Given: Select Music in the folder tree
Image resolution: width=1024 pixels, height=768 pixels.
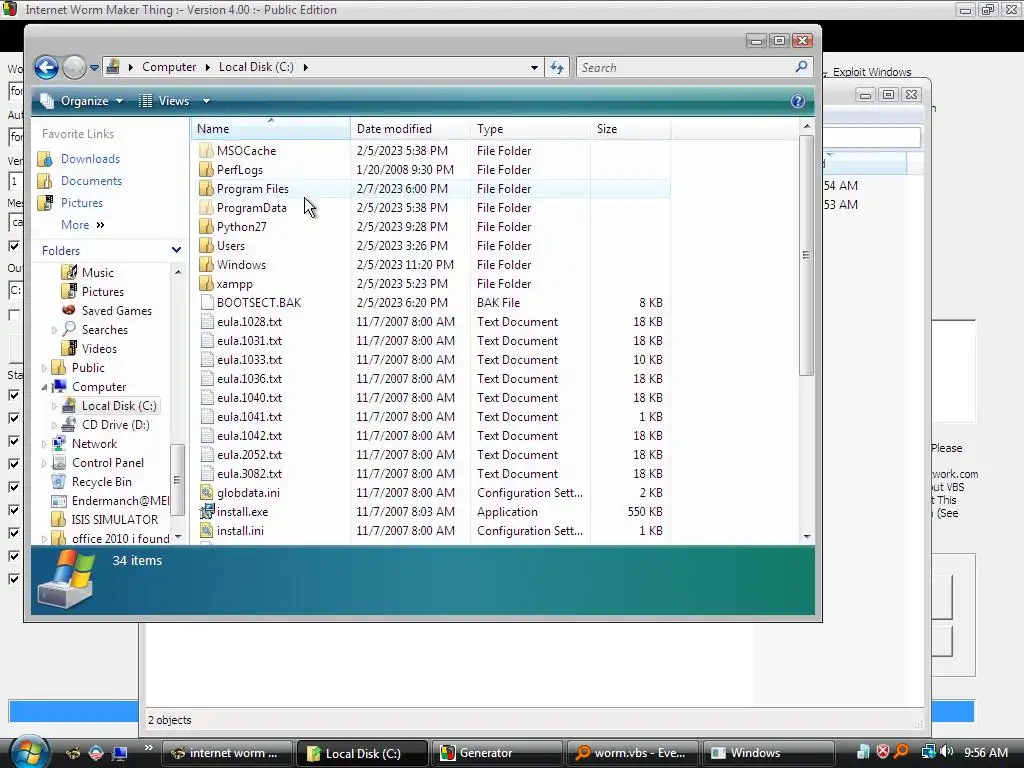Looking at the screenshot, I should (97, 272).
